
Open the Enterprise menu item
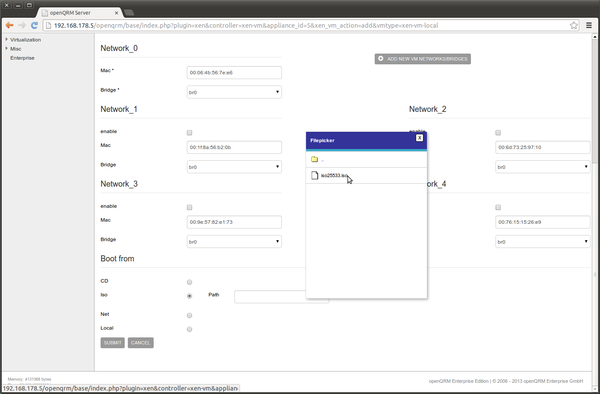pyautogui.click(x=22, y=58)
